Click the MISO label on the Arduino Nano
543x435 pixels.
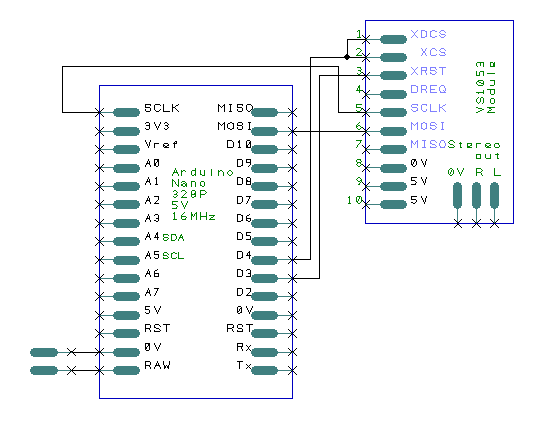pos(235,108)
